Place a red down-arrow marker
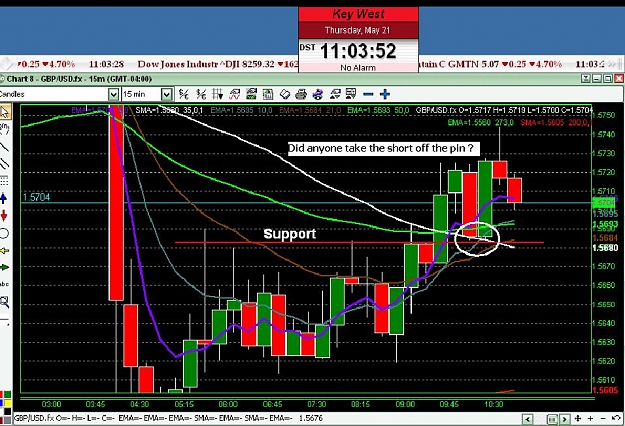Image resolution: width=625 pixels, height=426 pixels. coord(4,216)
